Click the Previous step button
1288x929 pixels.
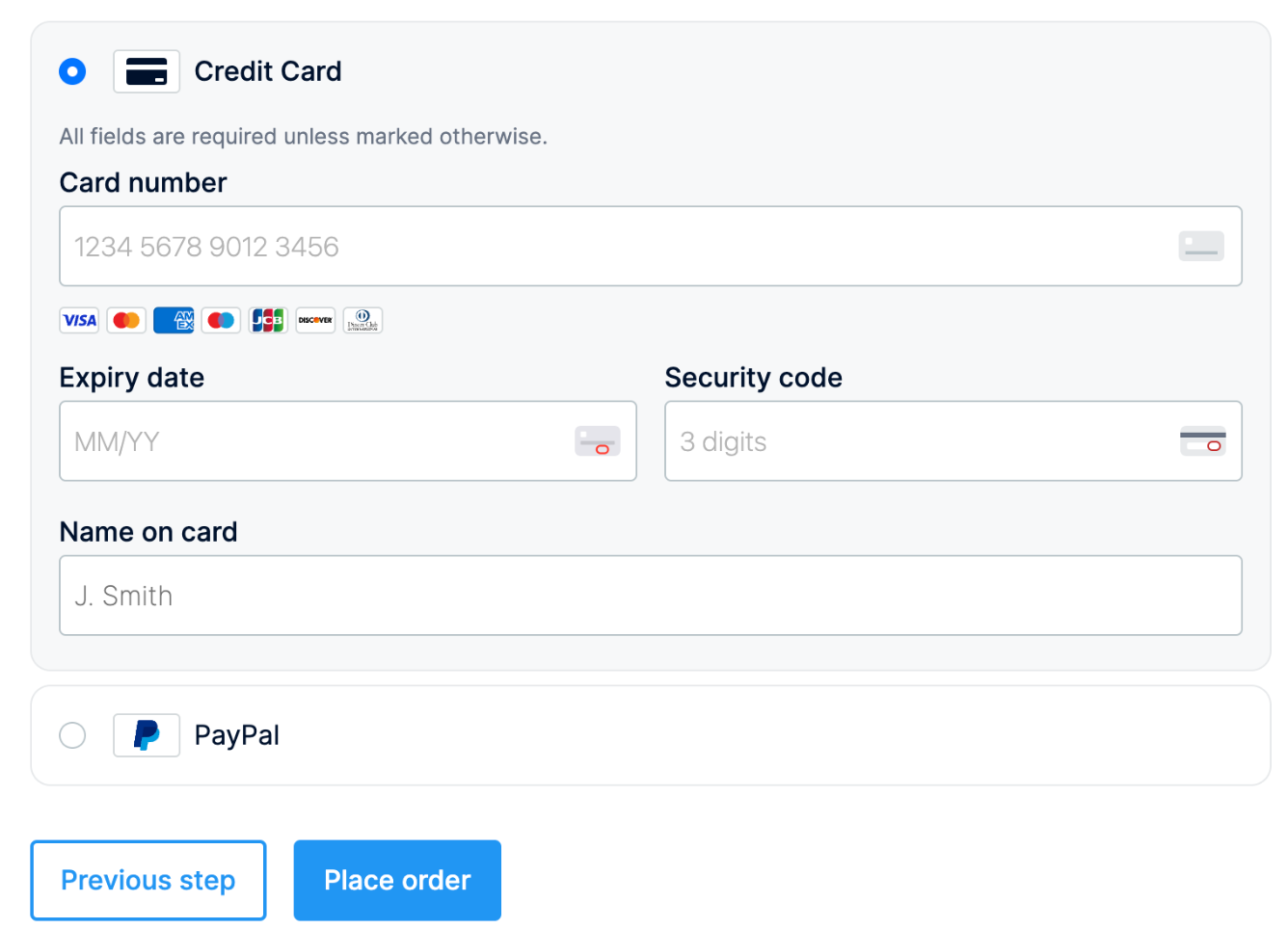148,880
